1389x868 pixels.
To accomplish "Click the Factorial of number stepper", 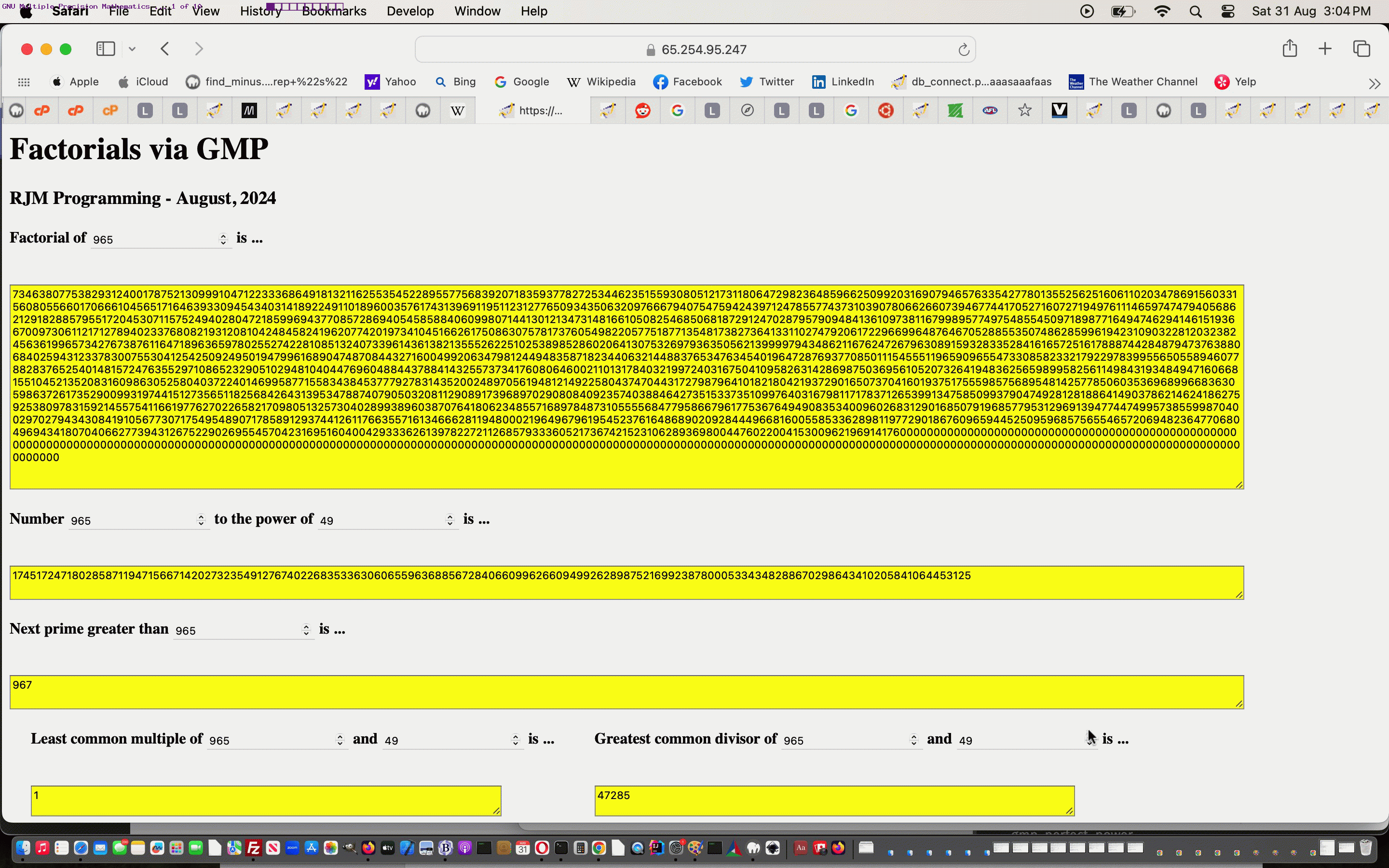I will click(x=223, y=239).
